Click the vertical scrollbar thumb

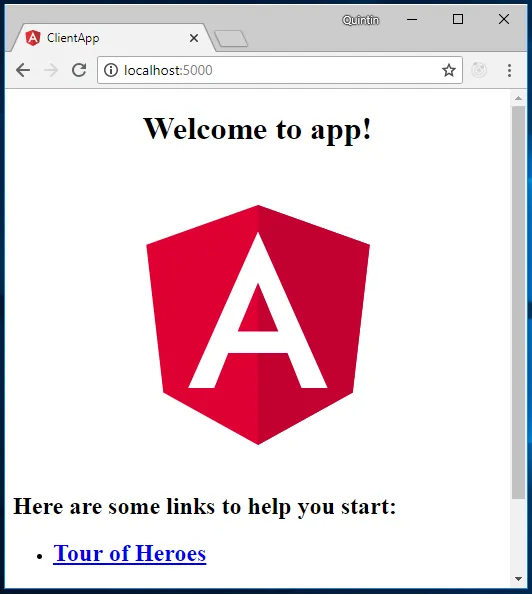point(518,302)
